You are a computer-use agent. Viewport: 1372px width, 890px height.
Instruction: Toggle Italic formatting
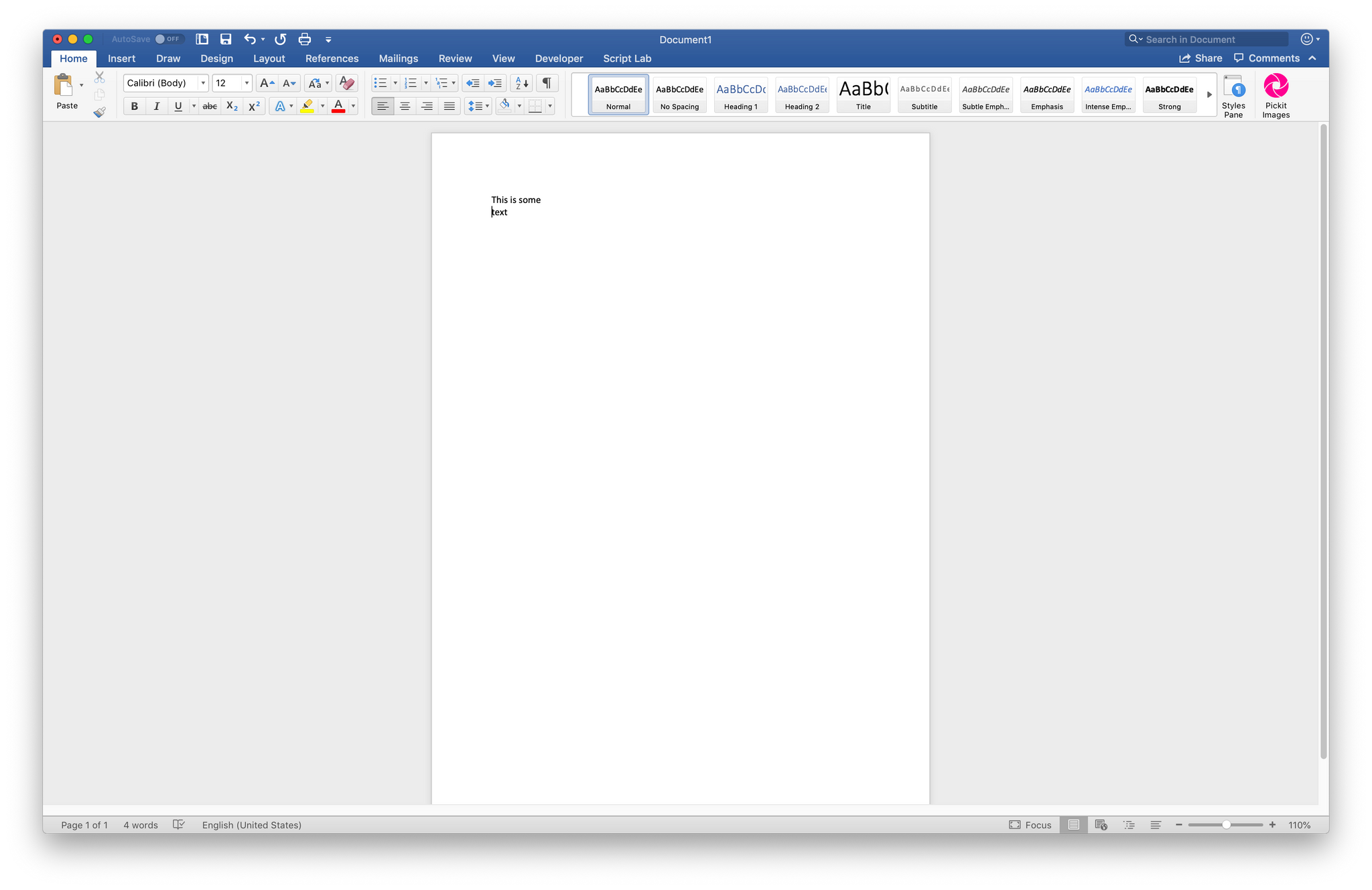[156, 106]
